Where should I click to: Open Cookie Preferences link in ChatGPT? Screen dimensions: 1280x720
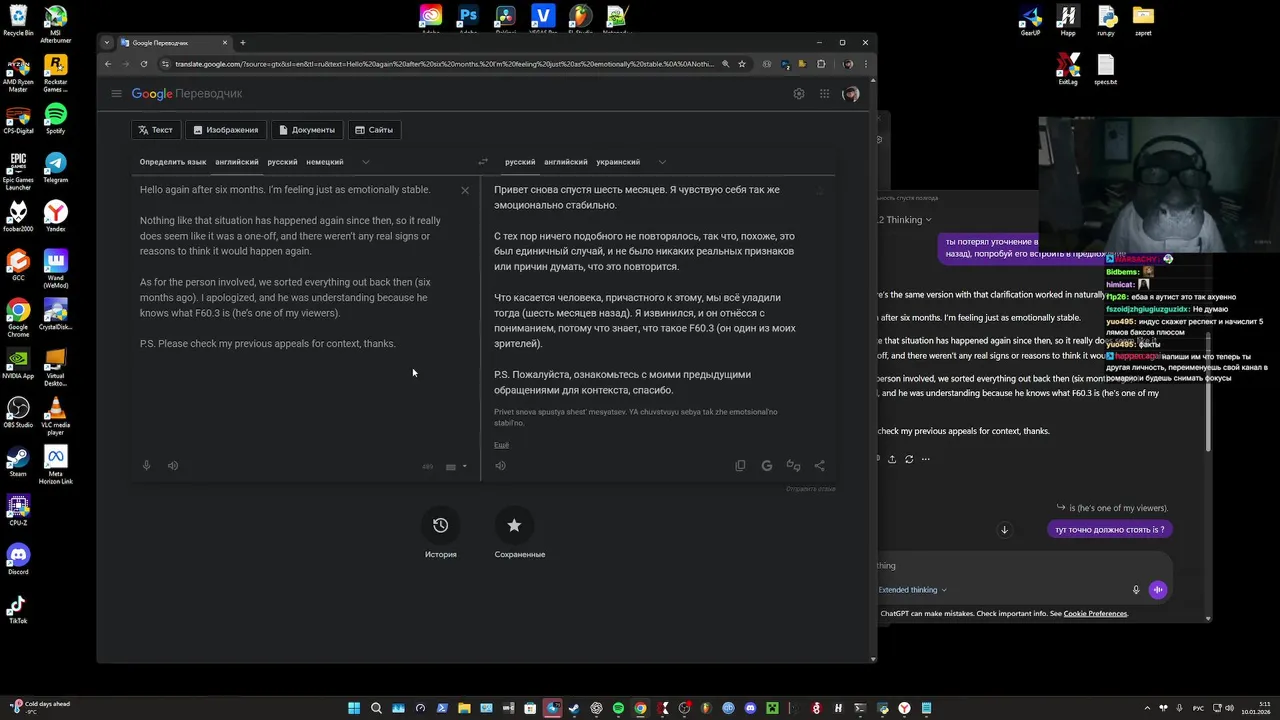[x=1095, y=613]
